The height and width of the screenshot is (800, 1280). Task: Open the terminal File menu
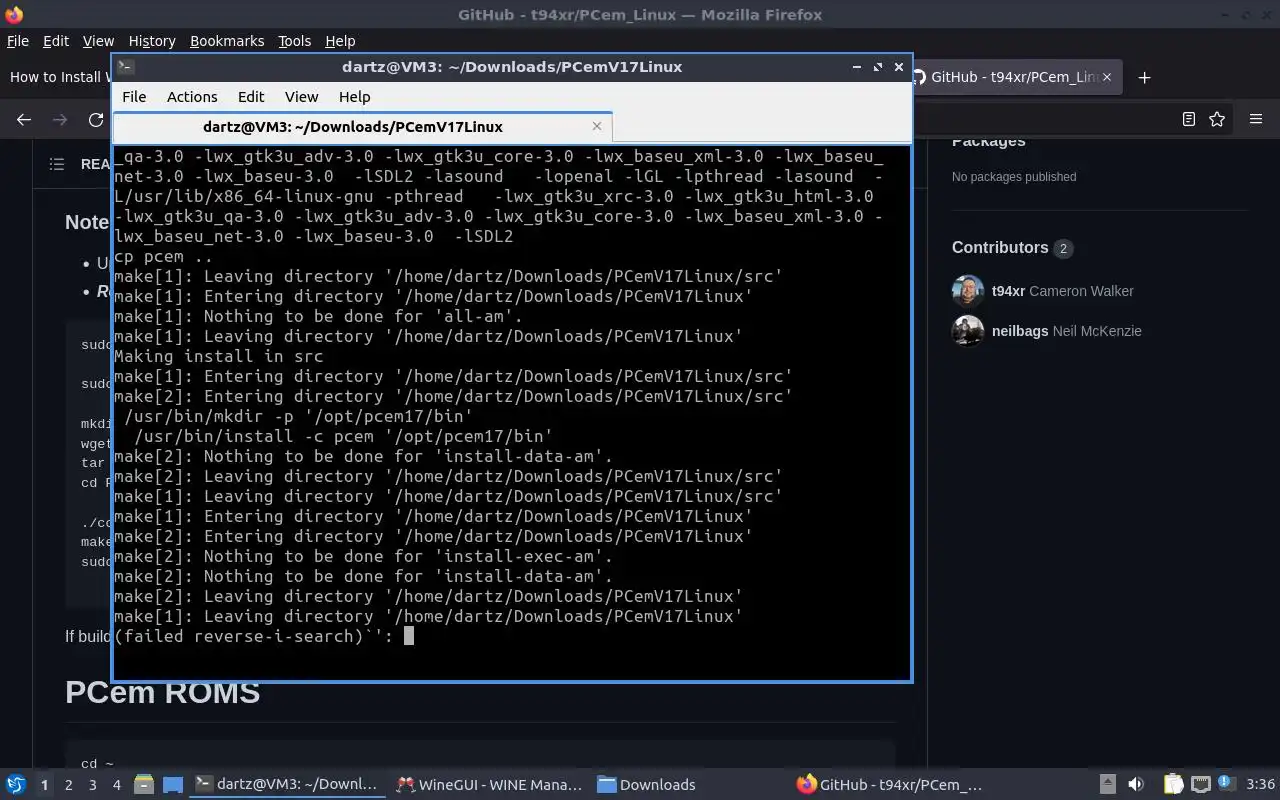[134, 97]
